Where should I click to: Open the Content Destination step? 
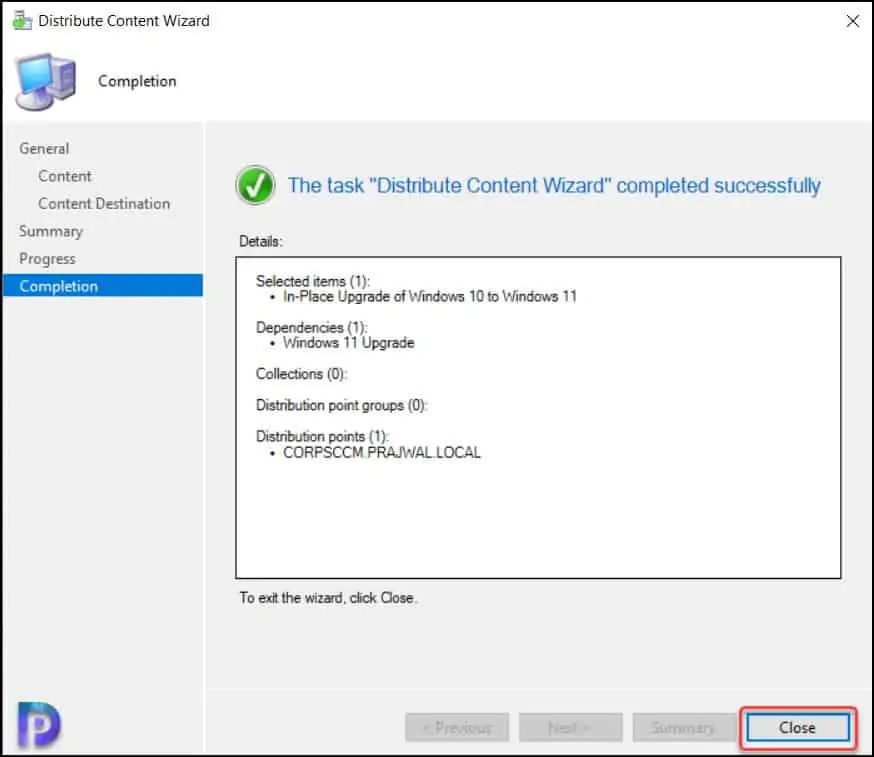(104, 203)
